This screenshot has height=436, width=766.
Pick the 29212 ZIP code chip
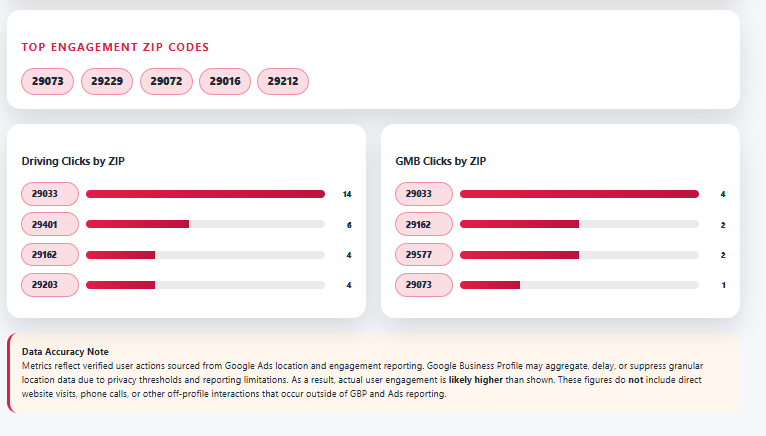click(x=283, y=82)
